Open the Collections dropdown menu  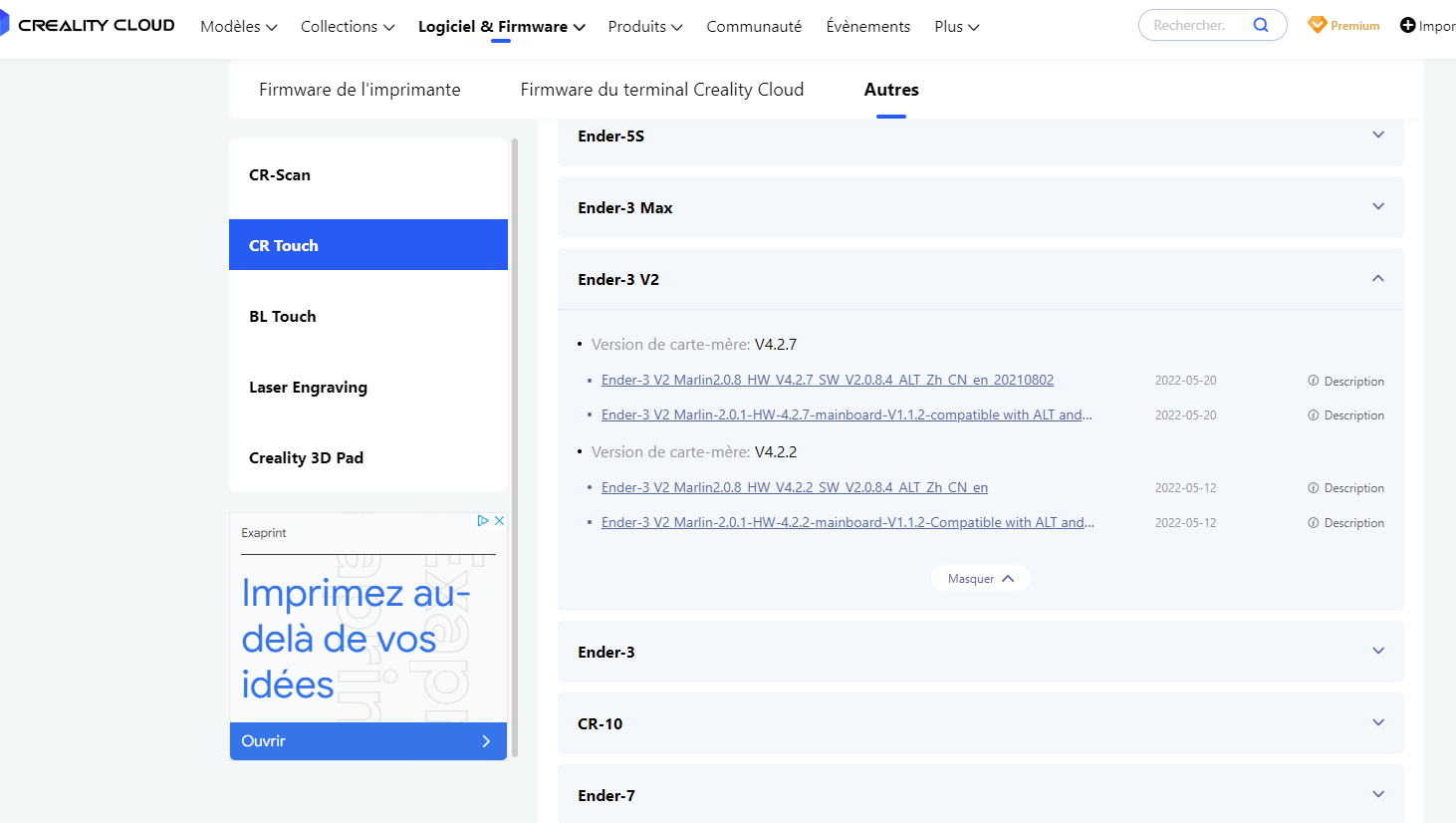[348, 27]
